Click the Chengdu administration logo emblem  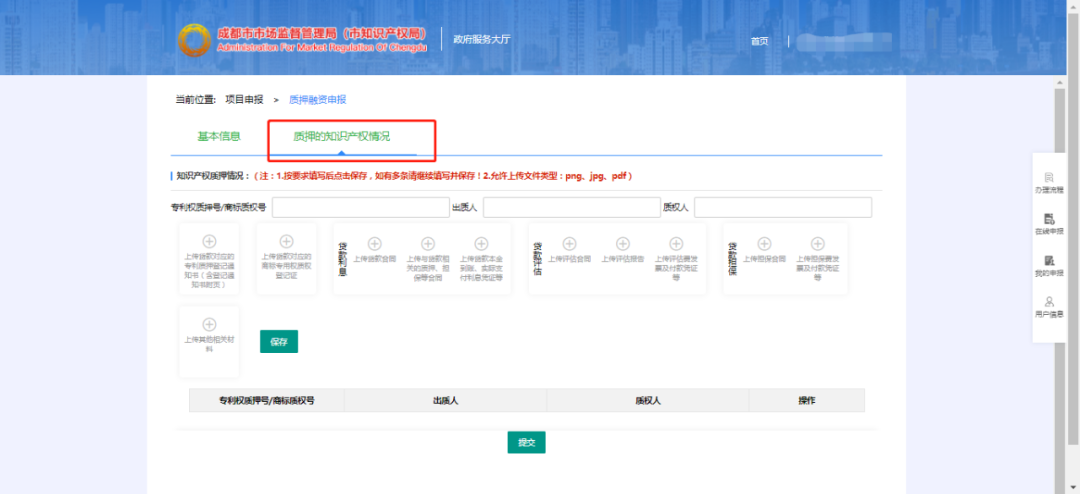194,40
